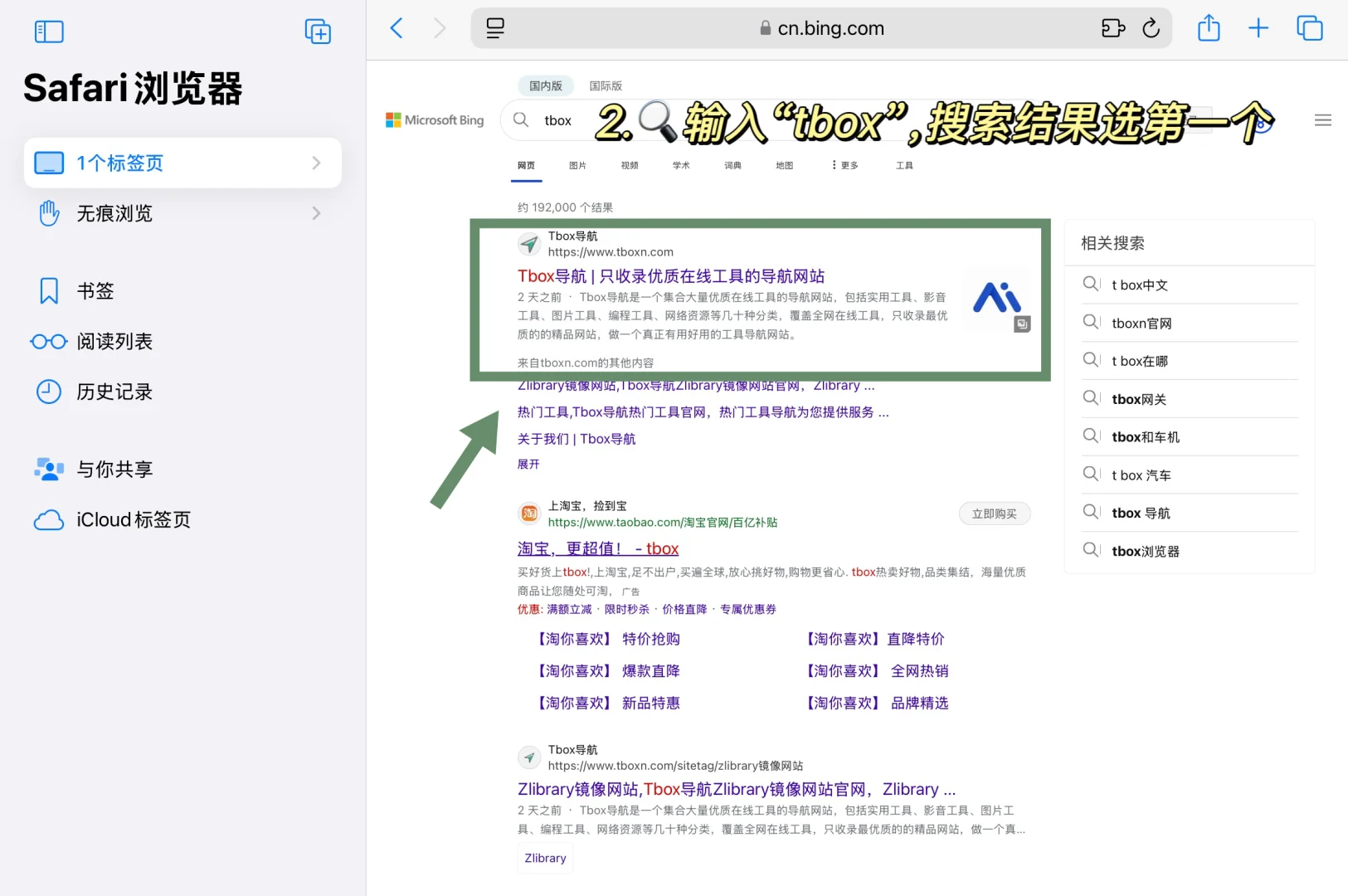Open 【淘你喜欢】全网热销 link

pos(876,670)
